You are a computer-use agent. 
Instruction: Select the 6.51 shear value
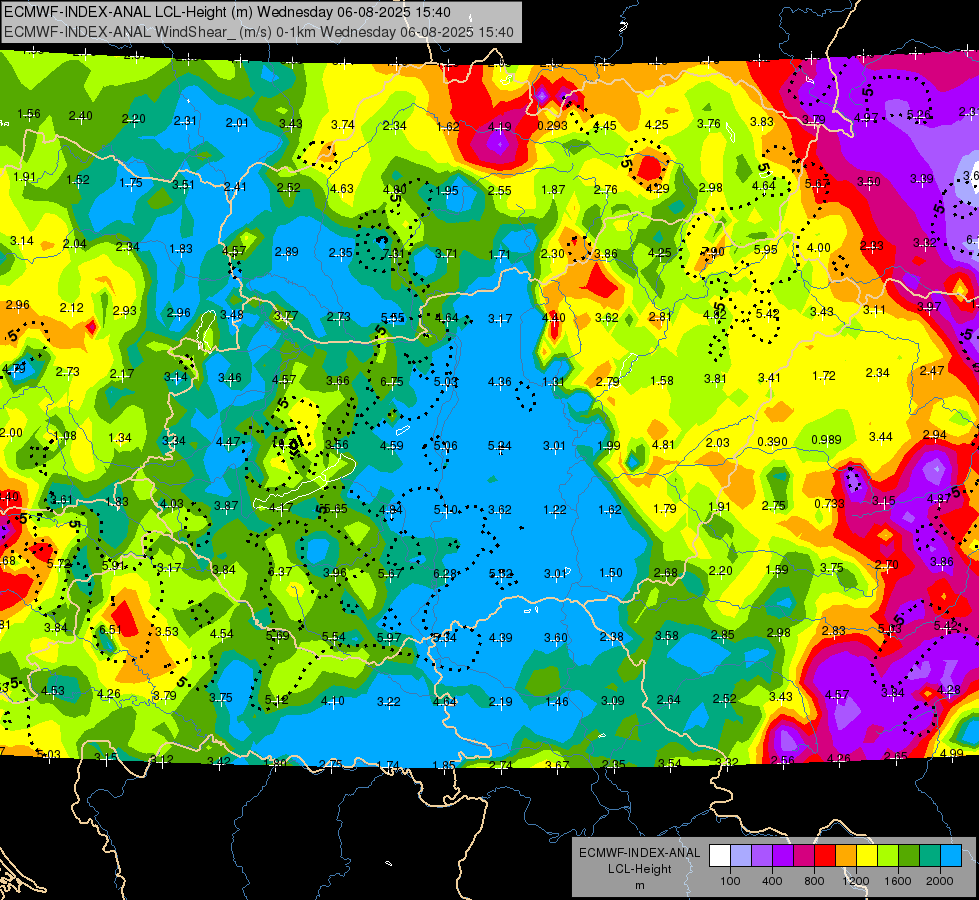[110, 630]
